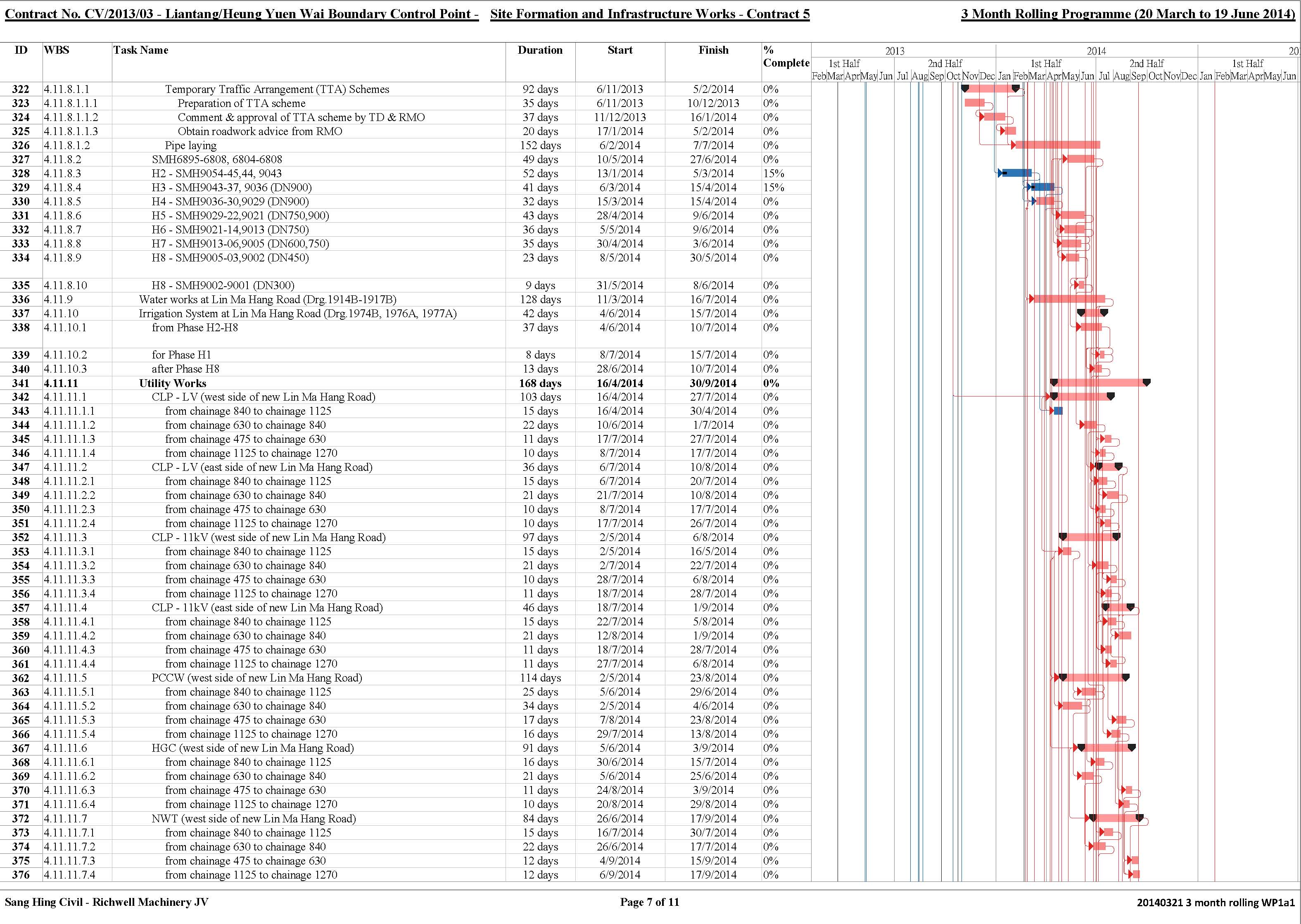Screen dimensions: 1301x924
Task: Click 'NWT (west side of new Lin Ma Hang Road)'
Action: pyautogui.click(x=254, y=819)
